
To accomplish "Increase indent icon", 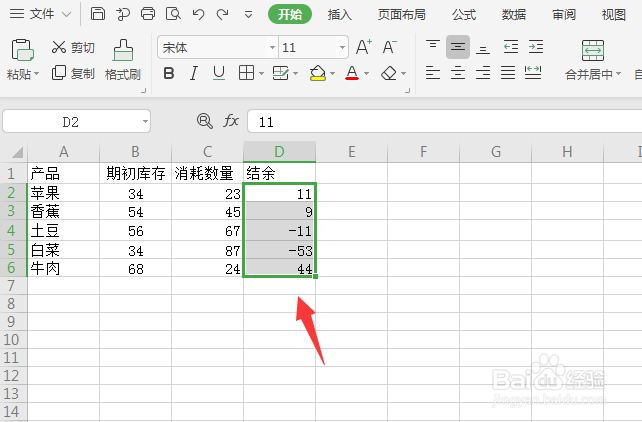I will [536, 47].
